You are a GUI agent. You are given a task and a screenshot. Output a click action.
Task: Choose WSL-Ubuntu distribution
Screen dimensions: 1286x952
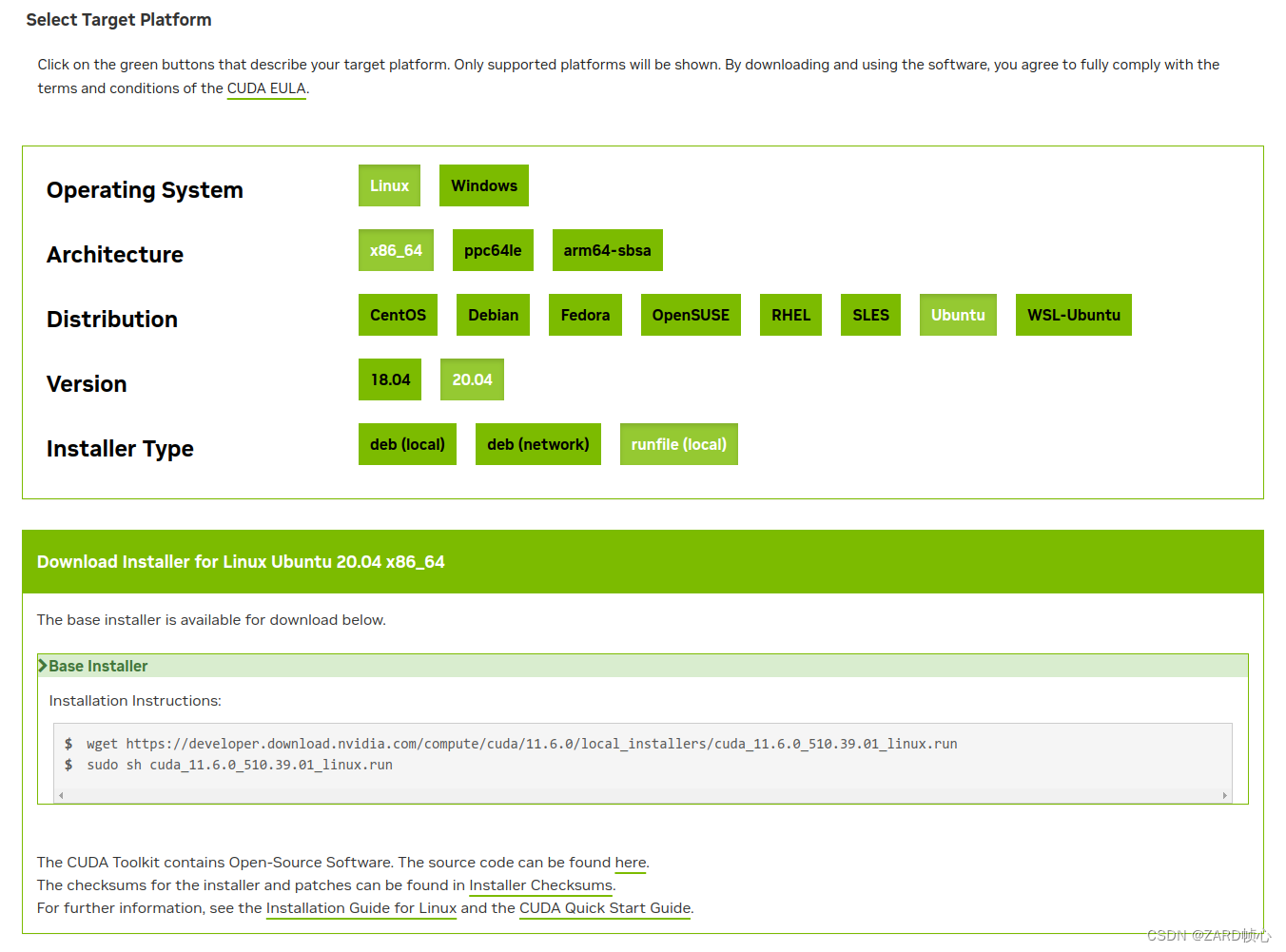(1074, 315)
